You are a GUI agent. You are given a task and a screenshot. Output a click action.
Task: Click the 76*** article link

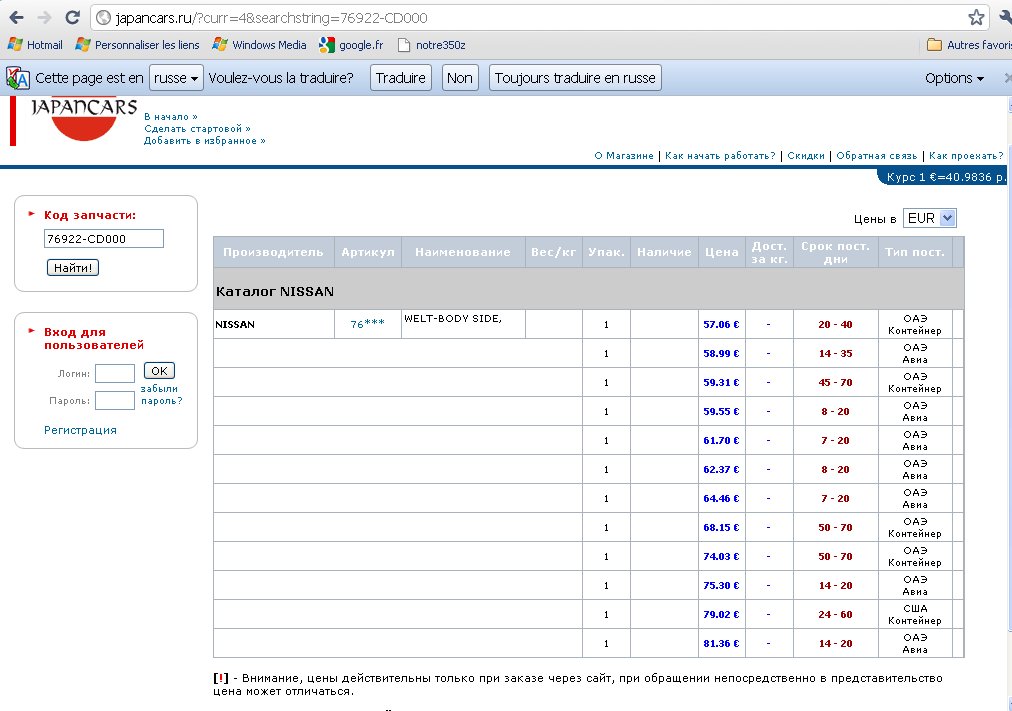367,325
